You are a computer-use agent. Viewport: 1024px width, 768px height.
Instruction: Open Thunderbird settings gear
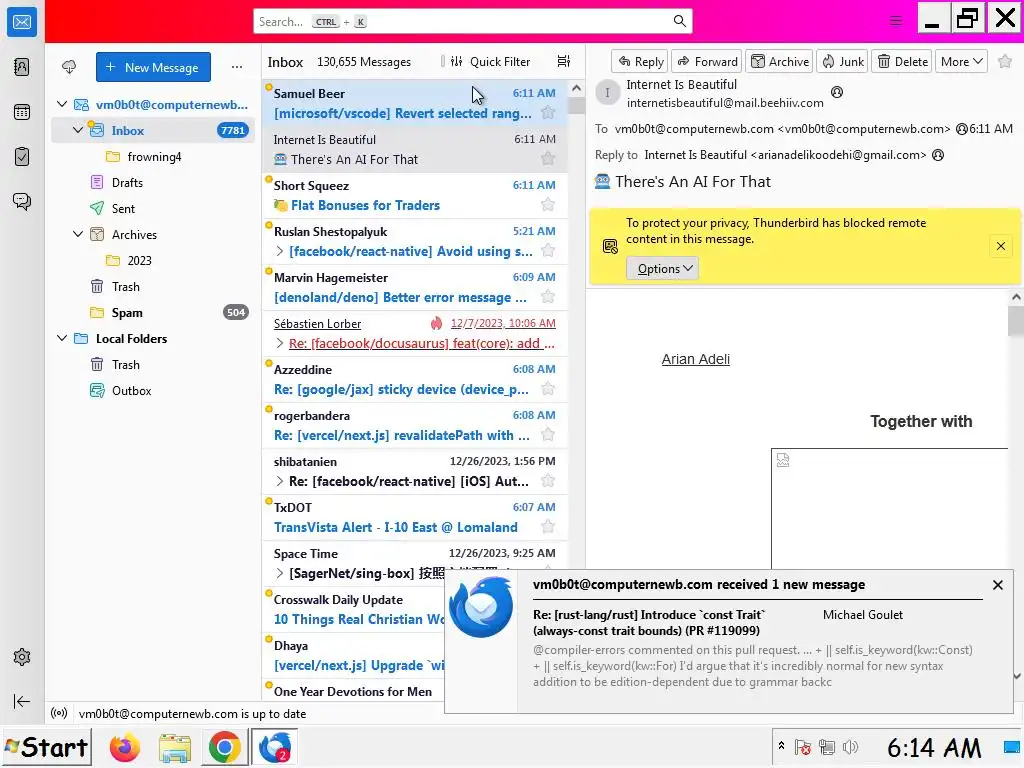click(22, 657)
